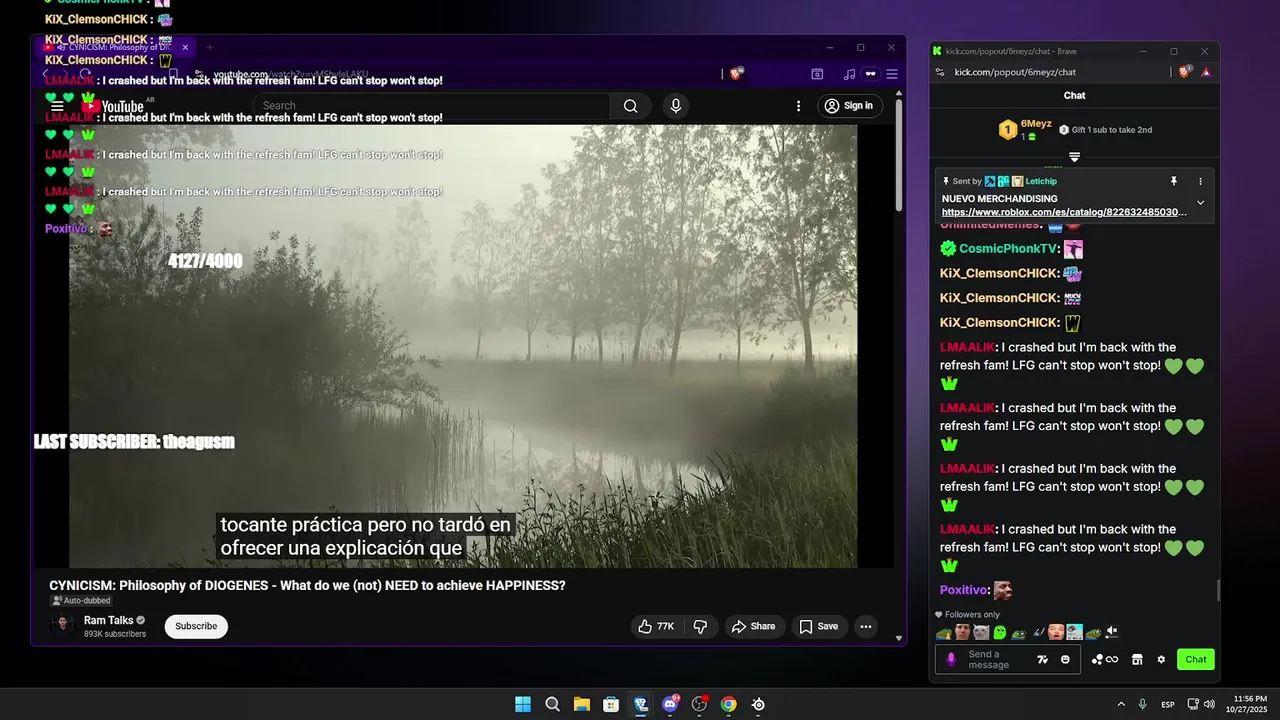
Task: Open the YouTube hamburger guide menu
Action: [x=57, y=106]
